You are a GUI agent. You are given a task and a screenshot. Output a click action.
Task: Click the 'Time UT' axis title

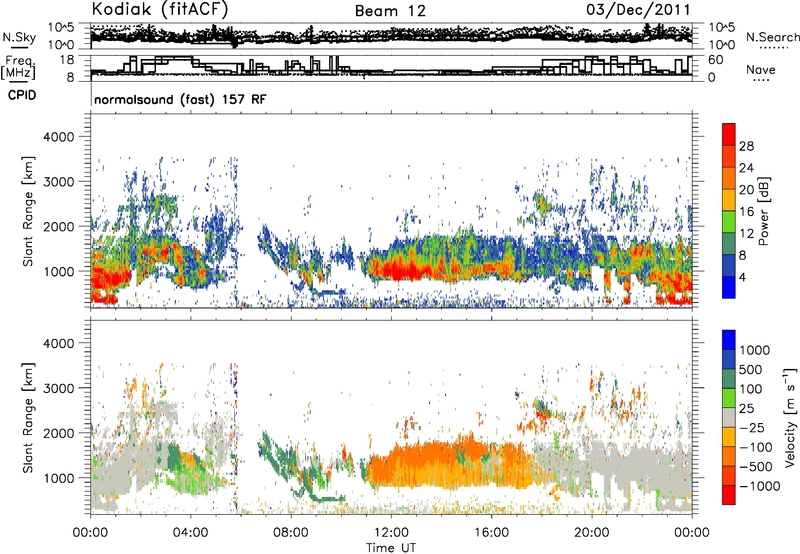pyautogui.click(x=391, y=548)
